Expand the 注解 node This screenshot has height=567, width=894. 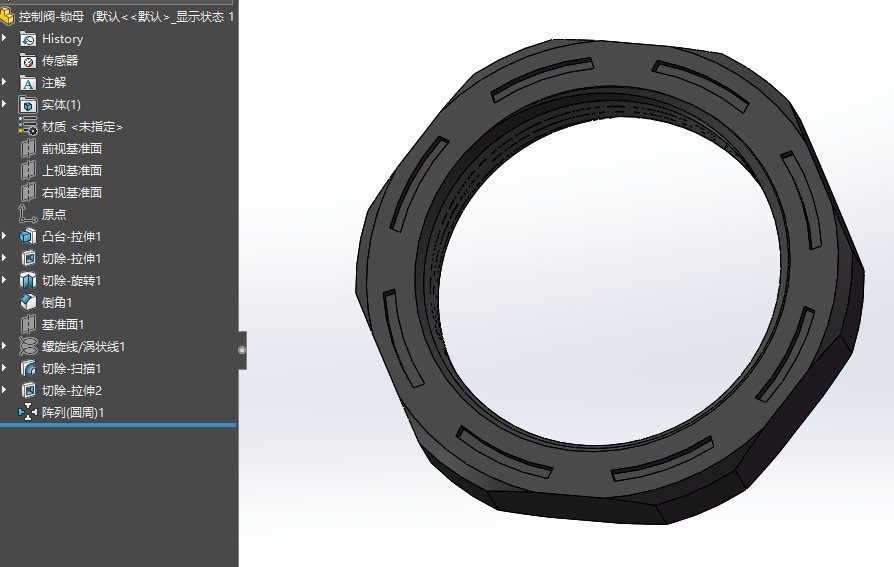click(5, 82)
